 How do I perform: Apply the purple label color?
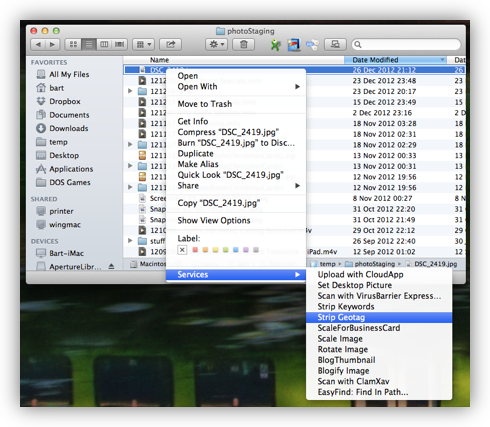[246, 250]
